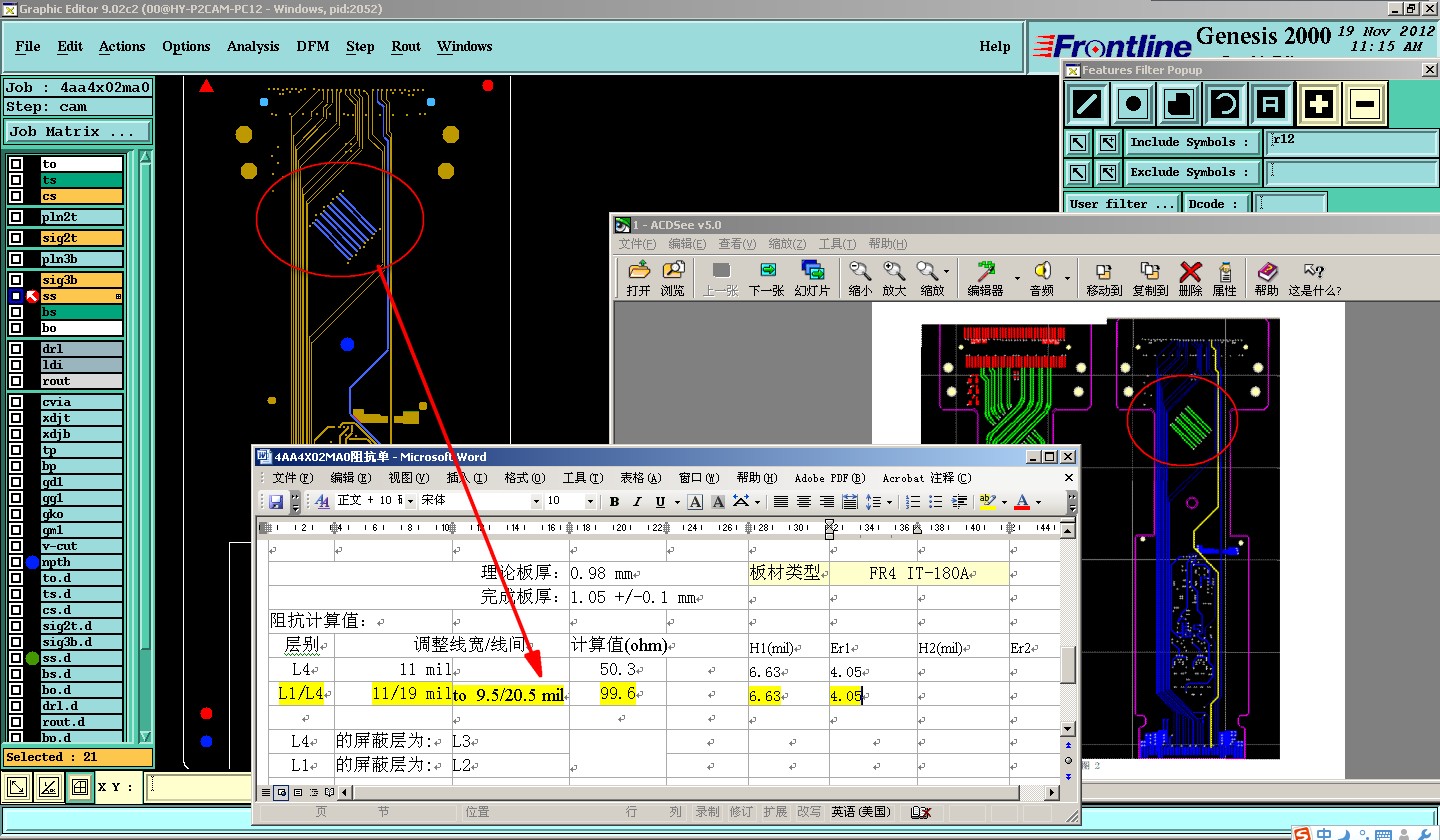1440x840 pixels.
Task: Go to next image with 下一张 in ACDSee
Action: (x=767, y=278)
